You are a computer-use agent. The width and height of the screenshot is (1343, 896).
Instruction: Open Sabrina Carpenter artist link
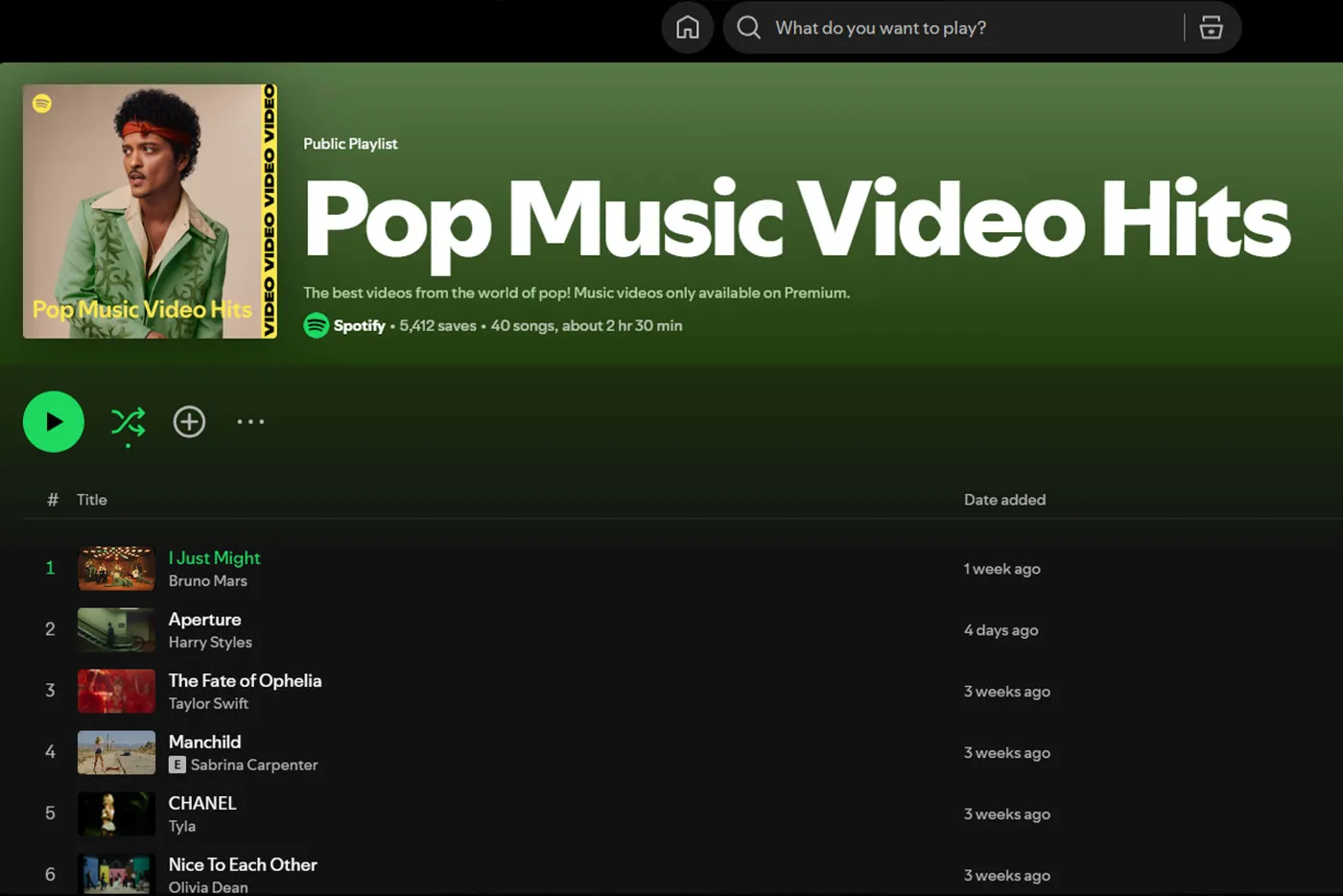pyautogui.click(x=253, y=766)
